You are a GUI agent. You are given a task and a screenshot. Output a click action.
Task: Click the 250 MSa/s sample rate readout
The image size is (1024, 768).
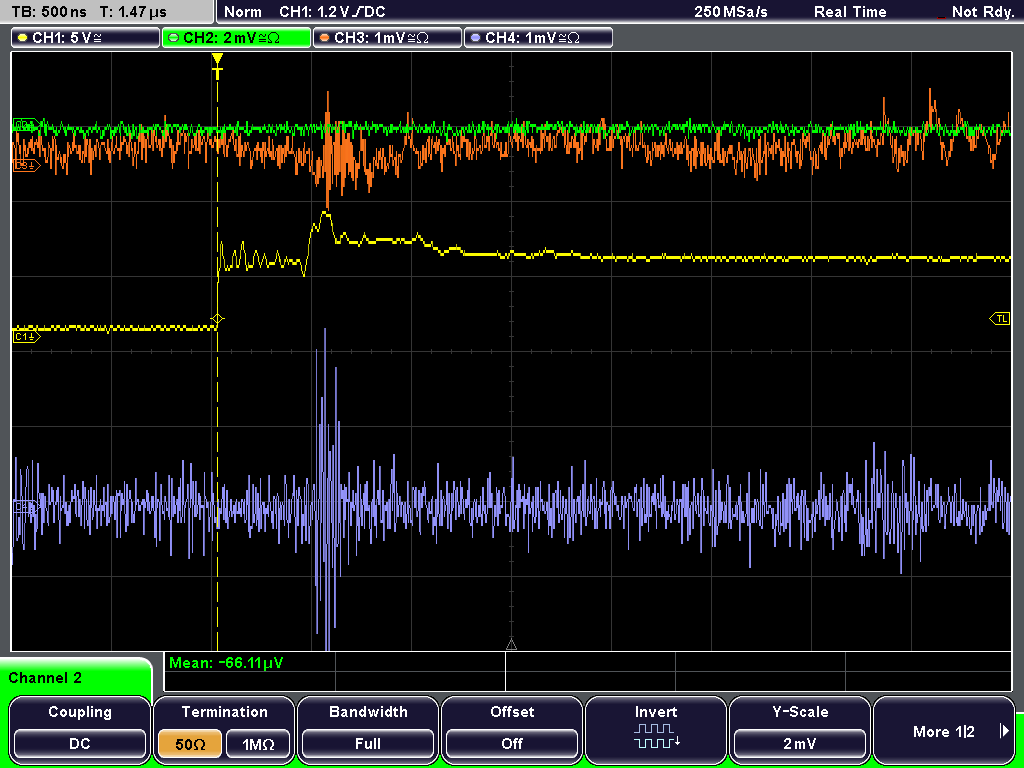coord(731,12)
